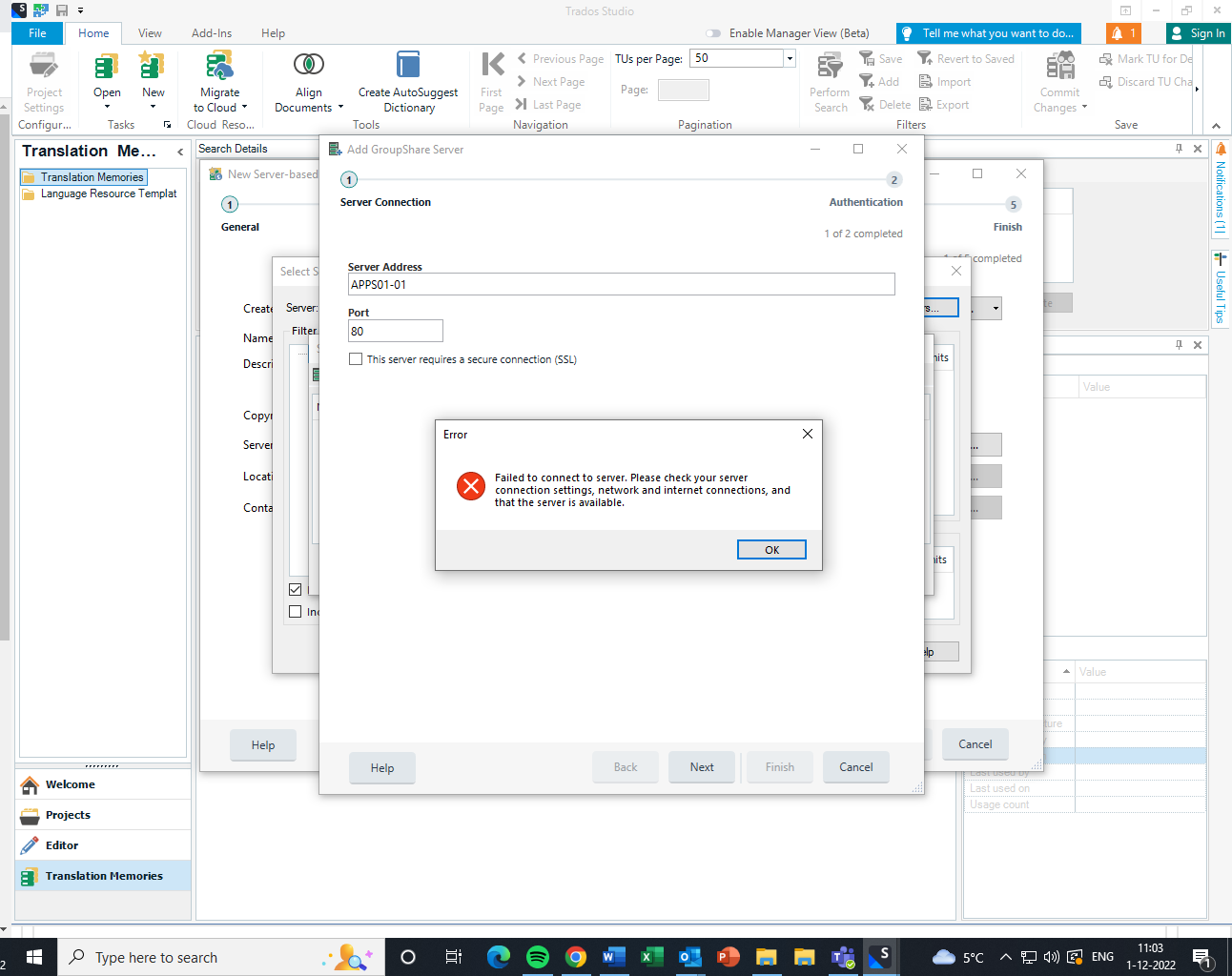
Task: Open Microsoft Word from taskbar
Action: tap(614, 957)
